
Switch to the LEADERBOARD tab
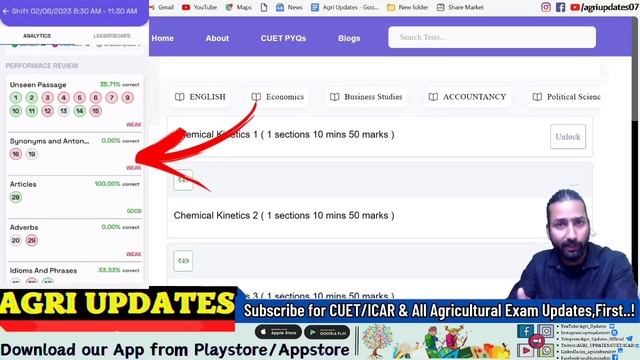click(112, 36)
